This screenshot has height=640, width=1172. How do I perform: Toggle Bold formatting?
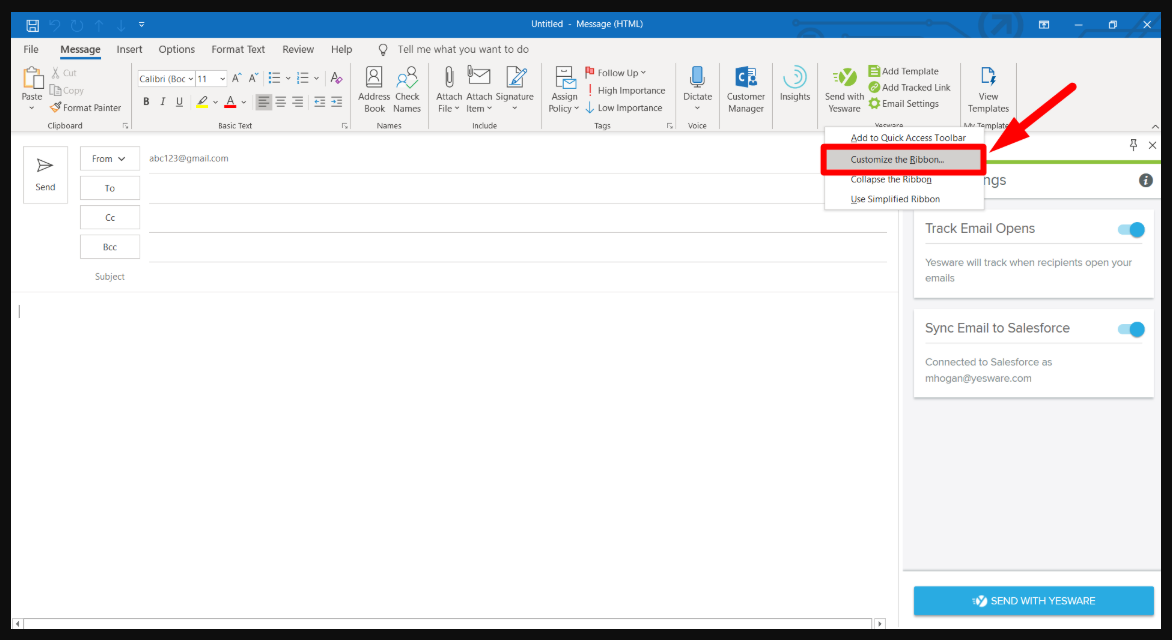click(x=146, y=102)
